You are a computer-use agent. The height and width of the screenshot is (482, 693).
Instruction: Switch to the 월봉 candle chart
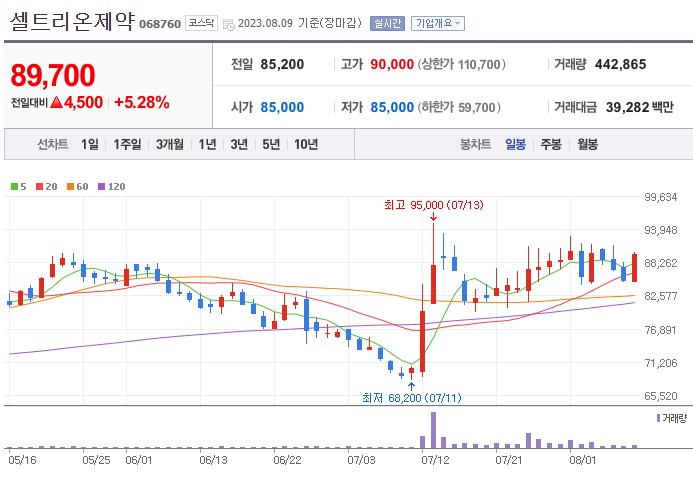coord(587,144)
